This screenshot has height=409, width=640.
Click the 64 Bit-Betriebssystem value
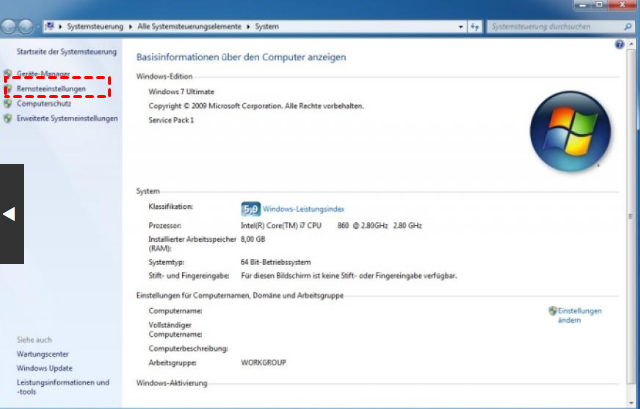[x=276, y=262]
